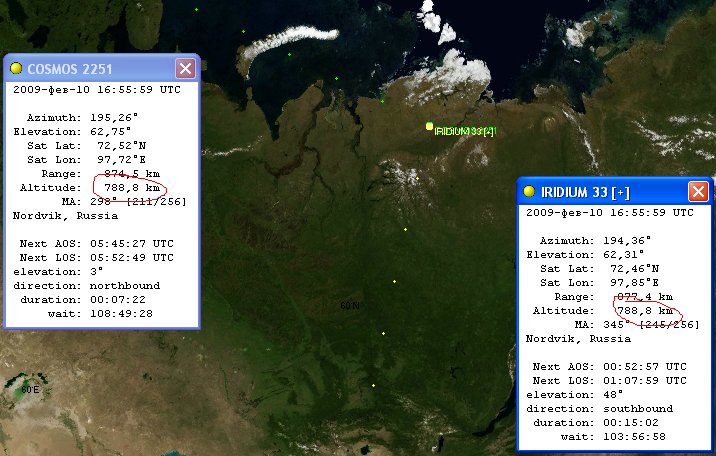Click the 60E longitude label on map

tap(30, 388)
